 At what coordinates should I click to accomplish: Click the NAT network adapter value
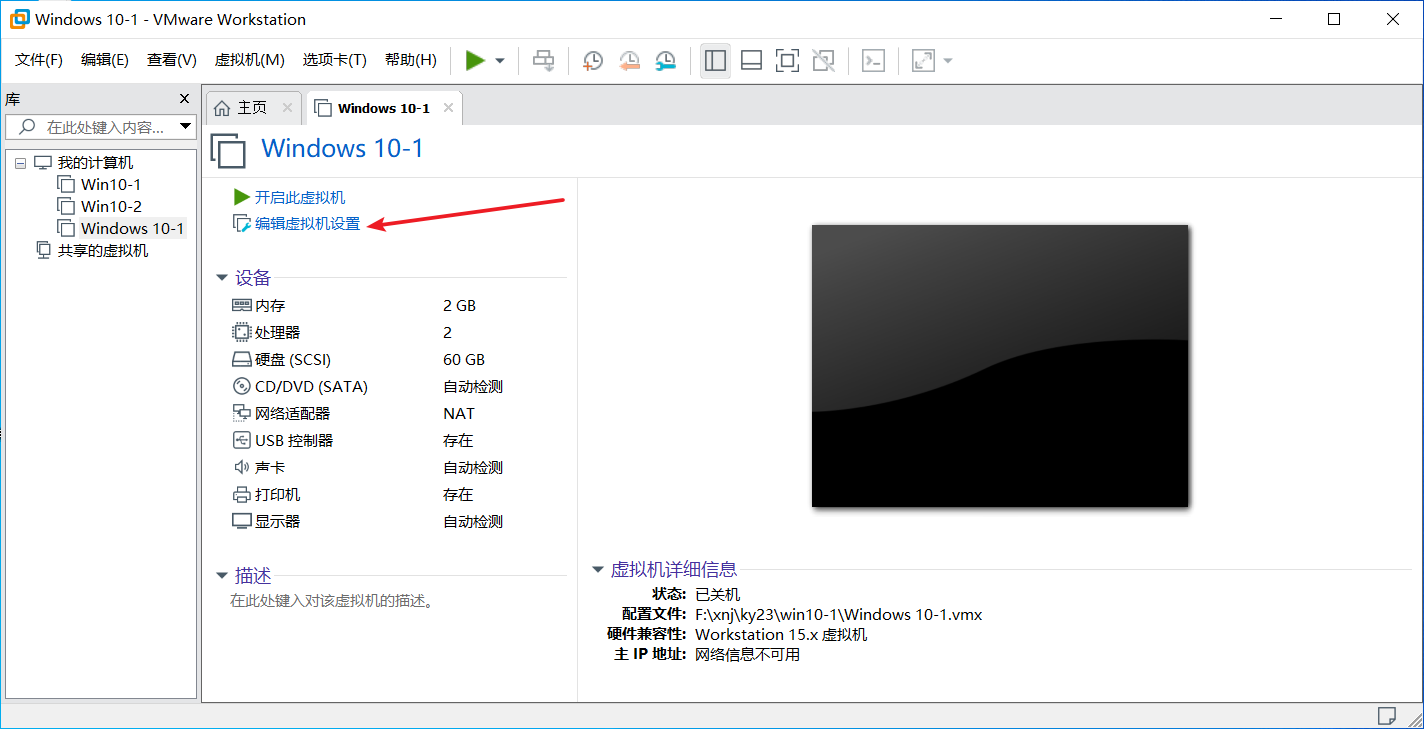tap(459, 414)
